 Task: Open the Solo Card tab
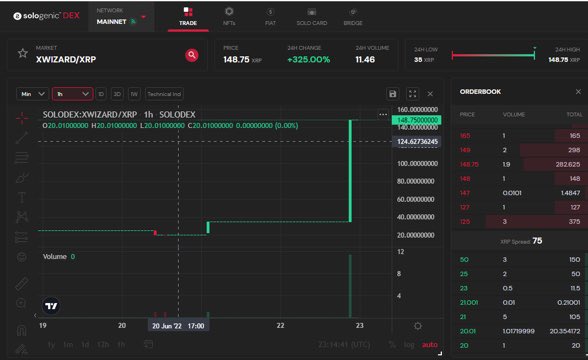(312, 16)
